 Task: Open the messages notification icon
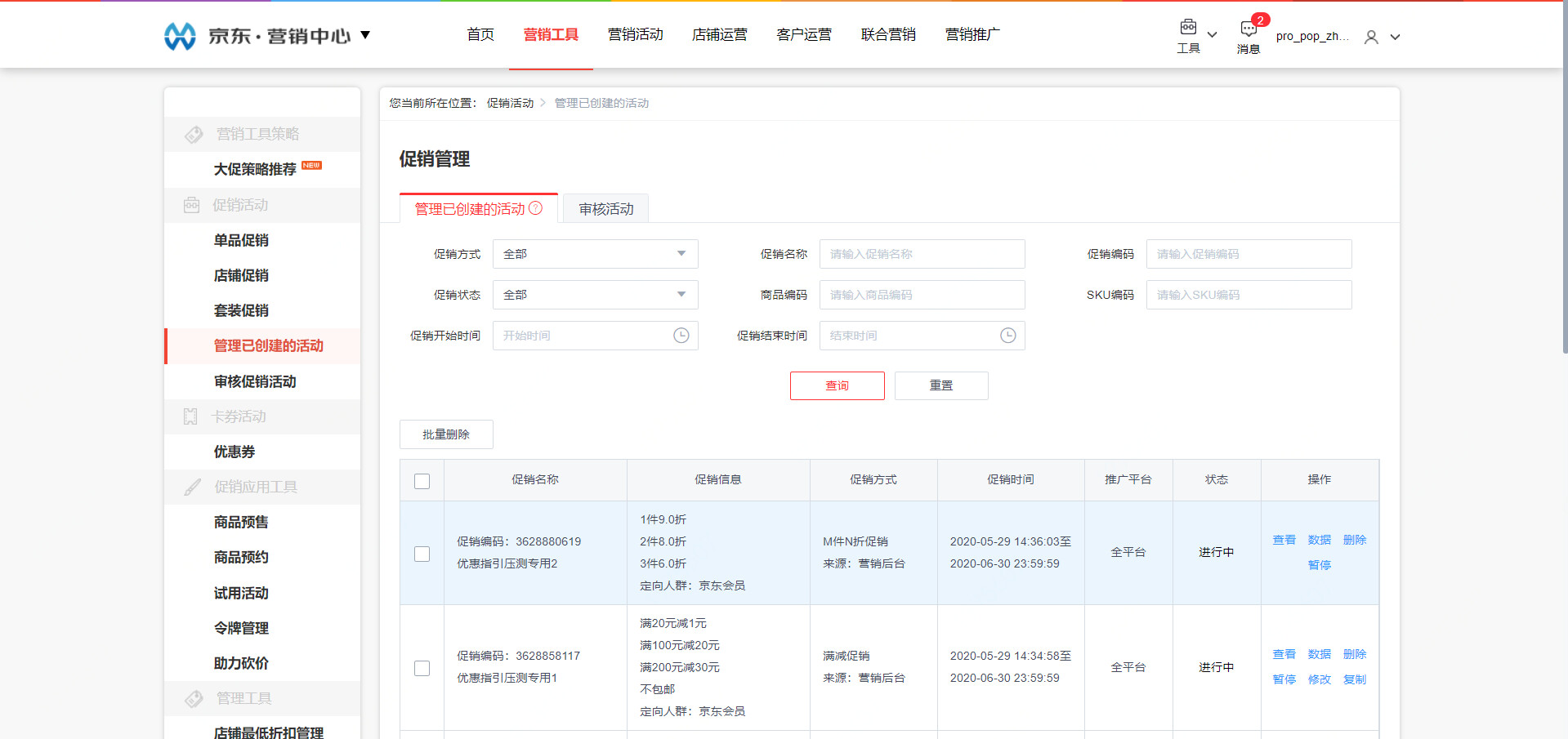click(1248, 29)
